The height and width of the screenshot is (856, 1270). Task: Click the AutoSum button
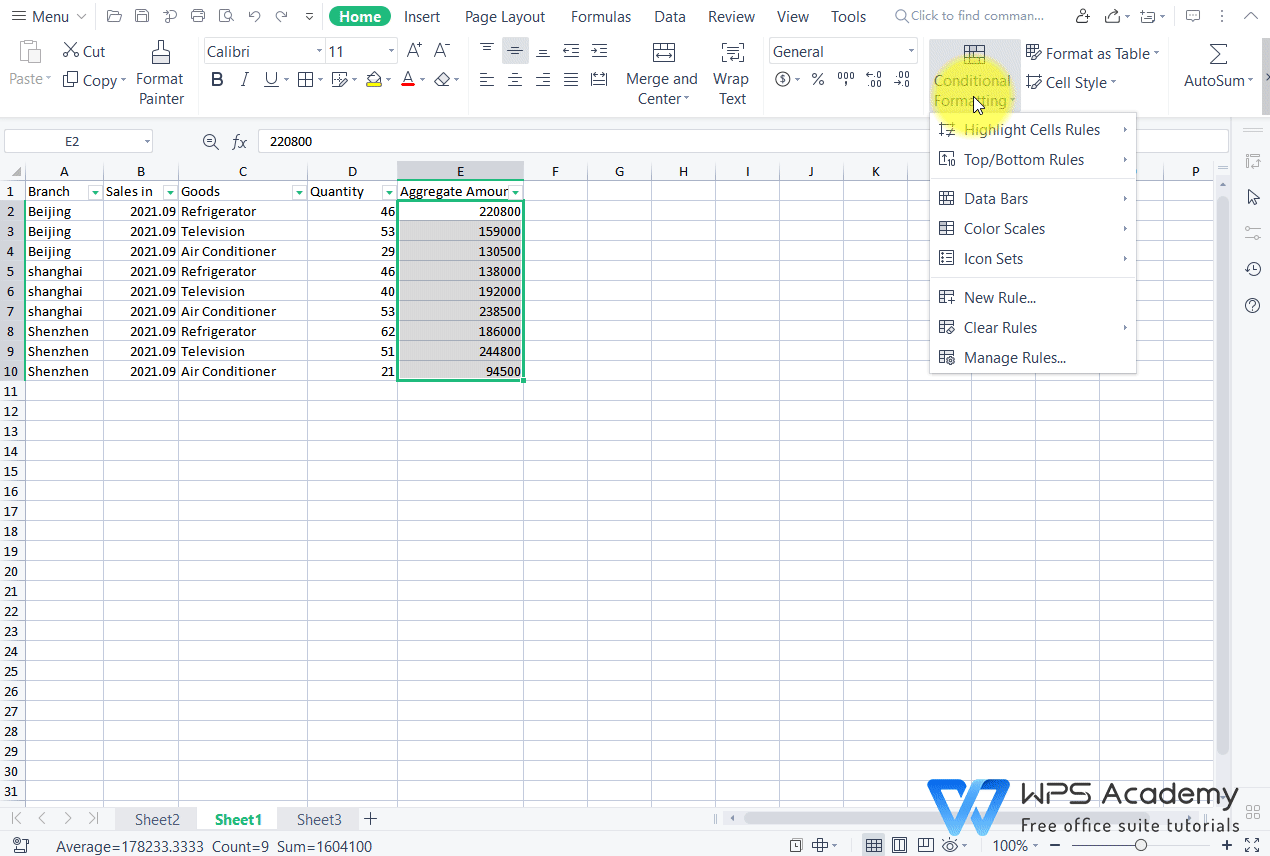tap(1219, 66)
